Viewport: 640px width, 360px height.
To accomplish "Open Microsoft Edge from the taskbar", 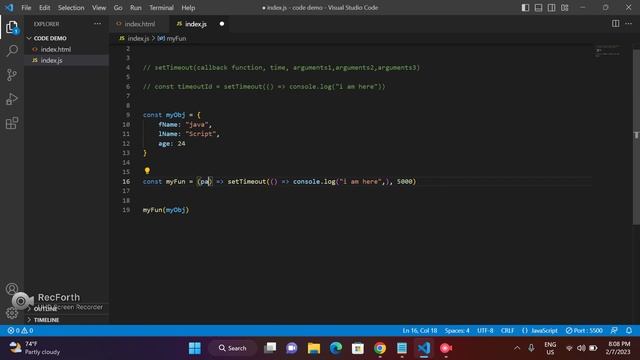I will tap(336, 348).
